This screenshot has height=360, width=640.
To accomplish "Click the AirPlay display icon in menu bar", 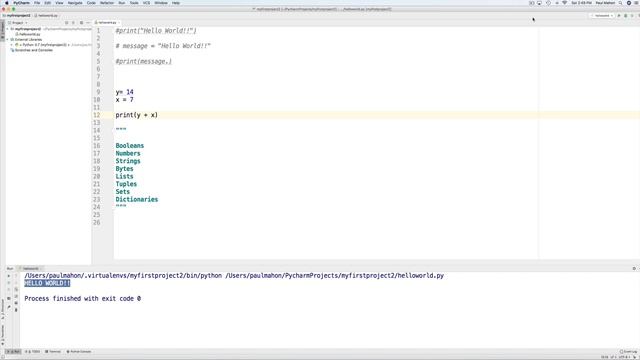I will click(x=539, y=3).
